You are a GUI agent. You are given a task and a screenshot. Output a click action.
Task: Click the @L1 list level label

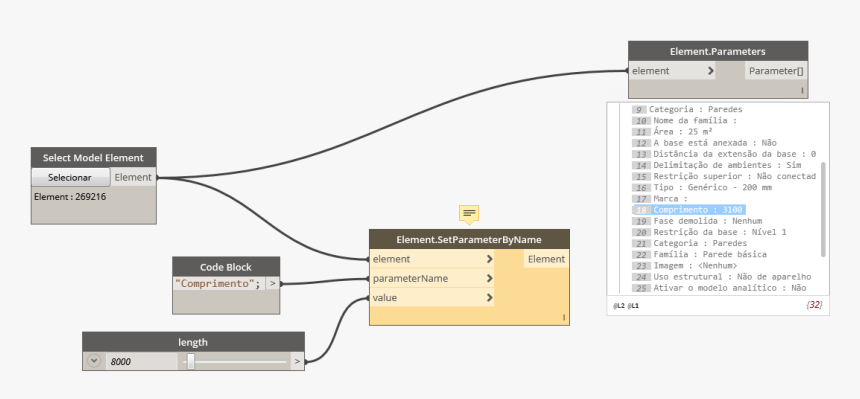click(633, 306)
